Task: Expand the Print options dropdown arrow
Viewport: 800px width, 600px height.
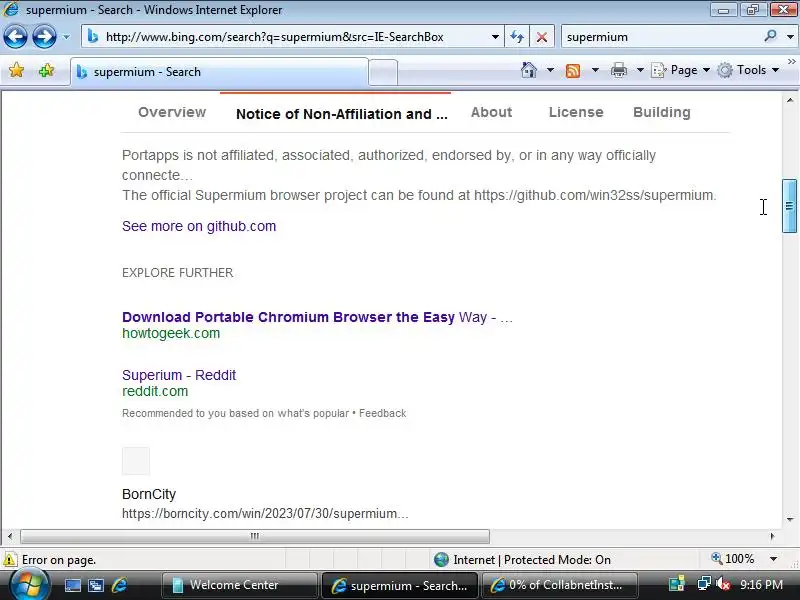Action: (x=640, y=70)
